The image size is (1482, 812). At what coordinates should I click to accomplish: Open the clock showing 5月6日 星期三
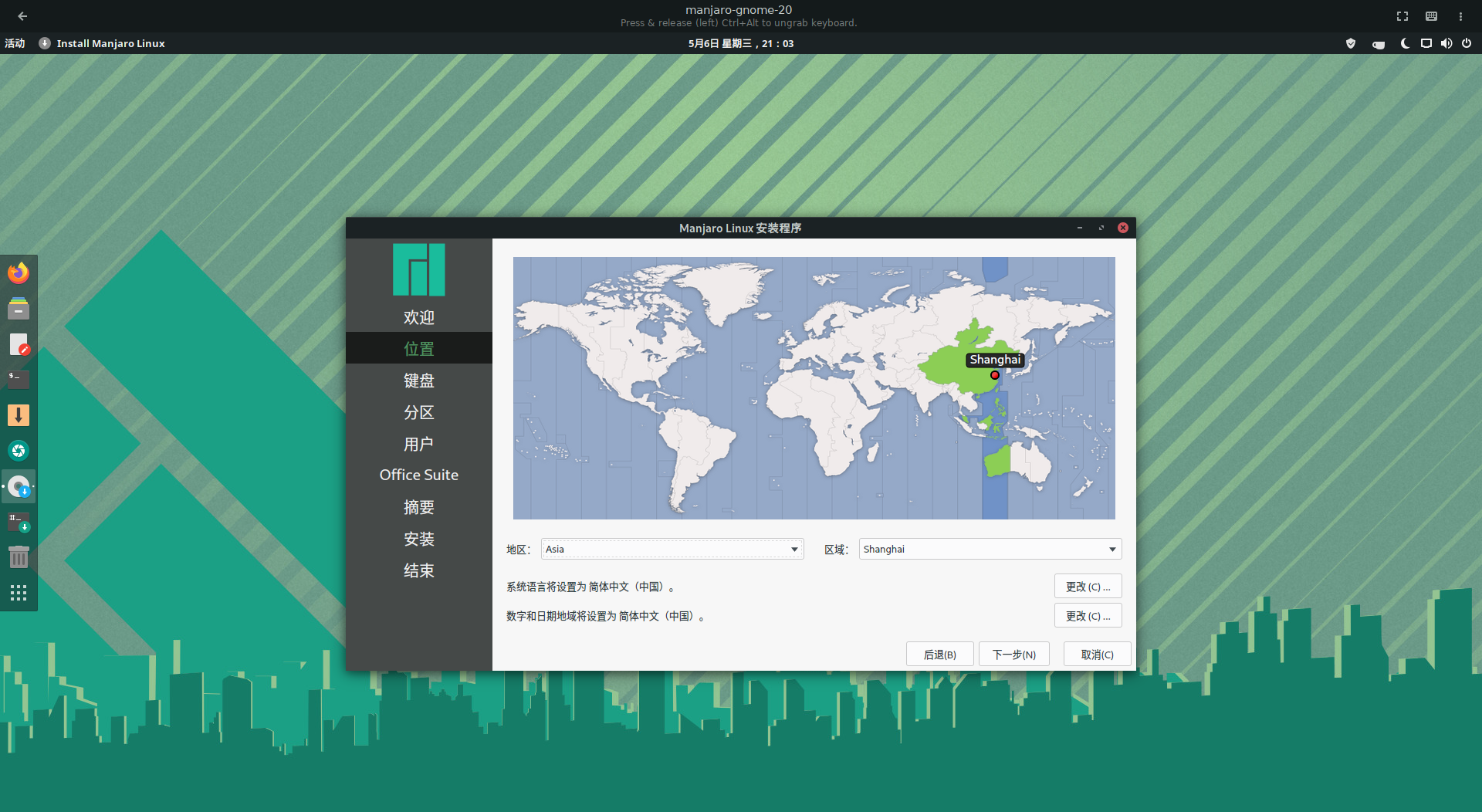tap(741, 43)
